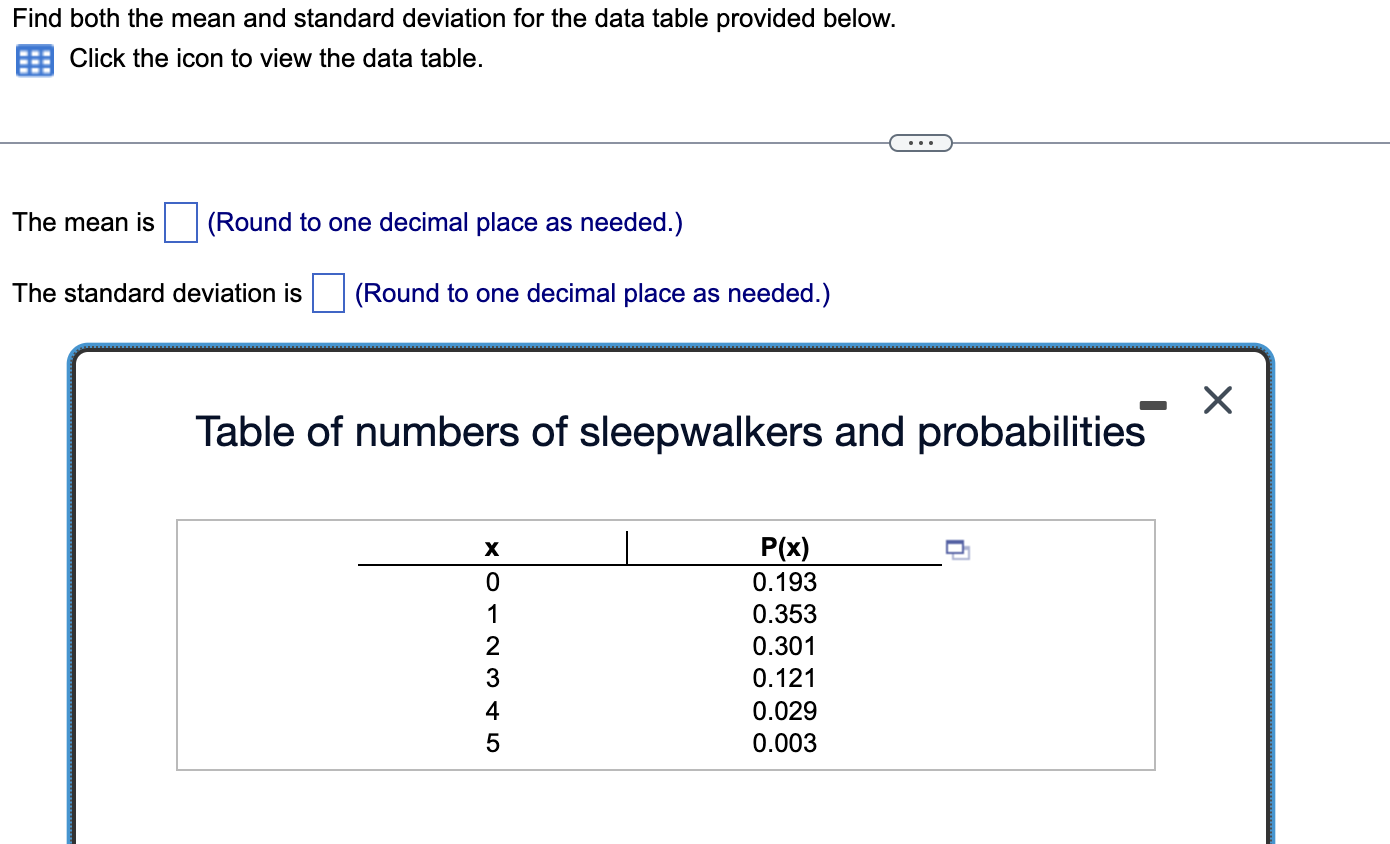This screenshot has height=844, width=1390.
Task: Click inside the mean answer box
Action: point(180,222)
